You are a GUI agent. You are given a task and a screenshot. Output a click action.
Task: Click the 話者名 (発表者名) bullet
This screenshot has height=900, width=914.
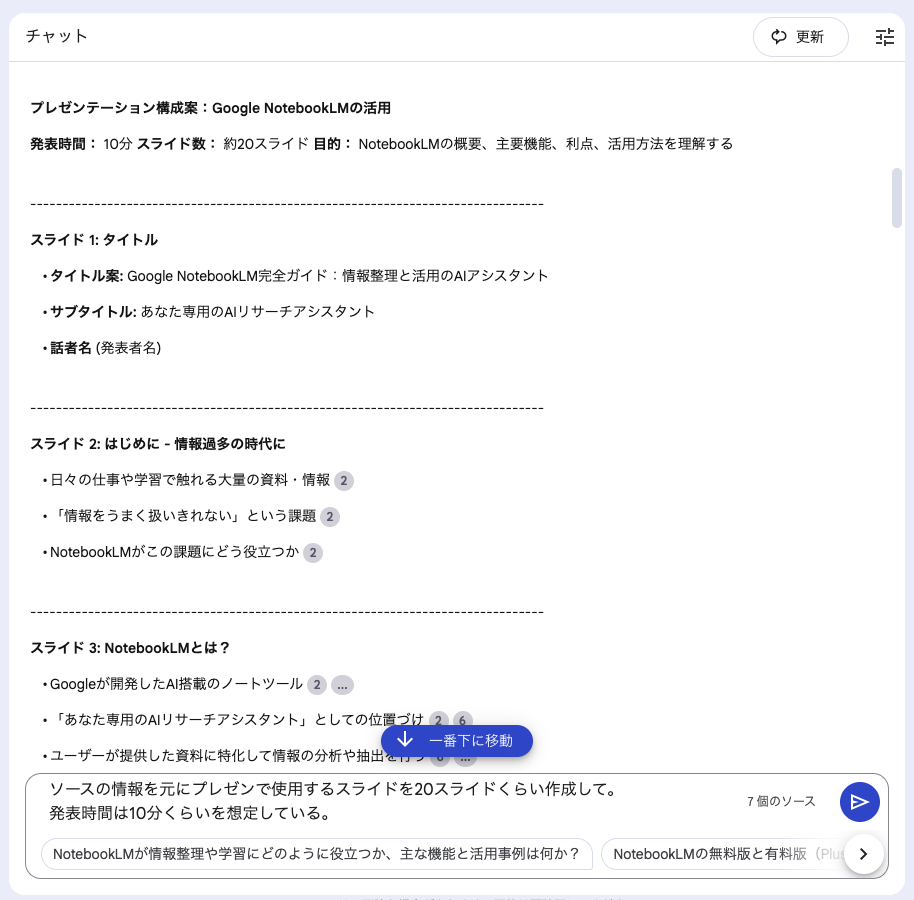coord(106,348)
